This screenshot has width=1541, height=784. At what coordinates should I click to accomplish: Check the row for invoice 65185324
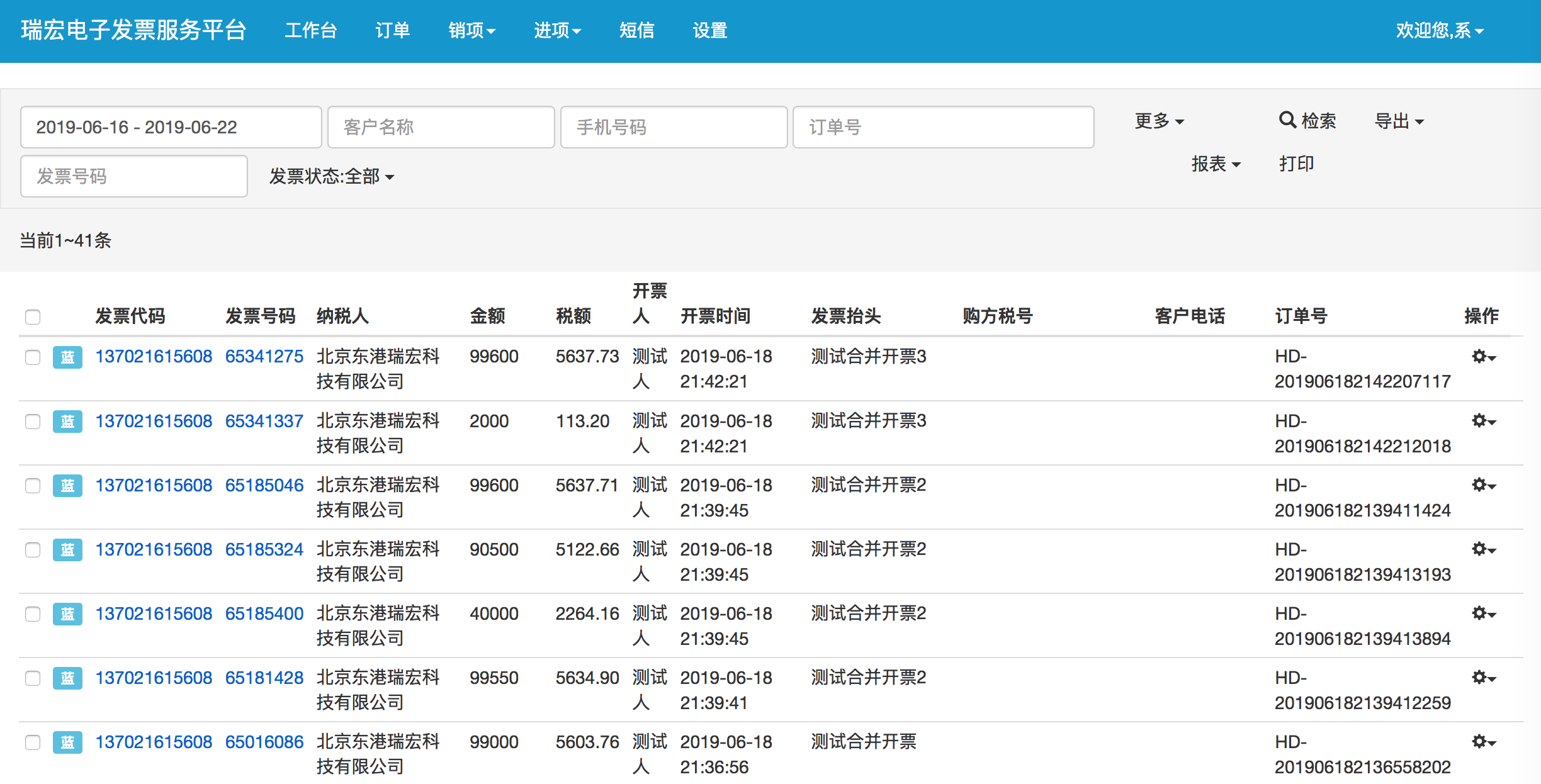coord(33,550)
